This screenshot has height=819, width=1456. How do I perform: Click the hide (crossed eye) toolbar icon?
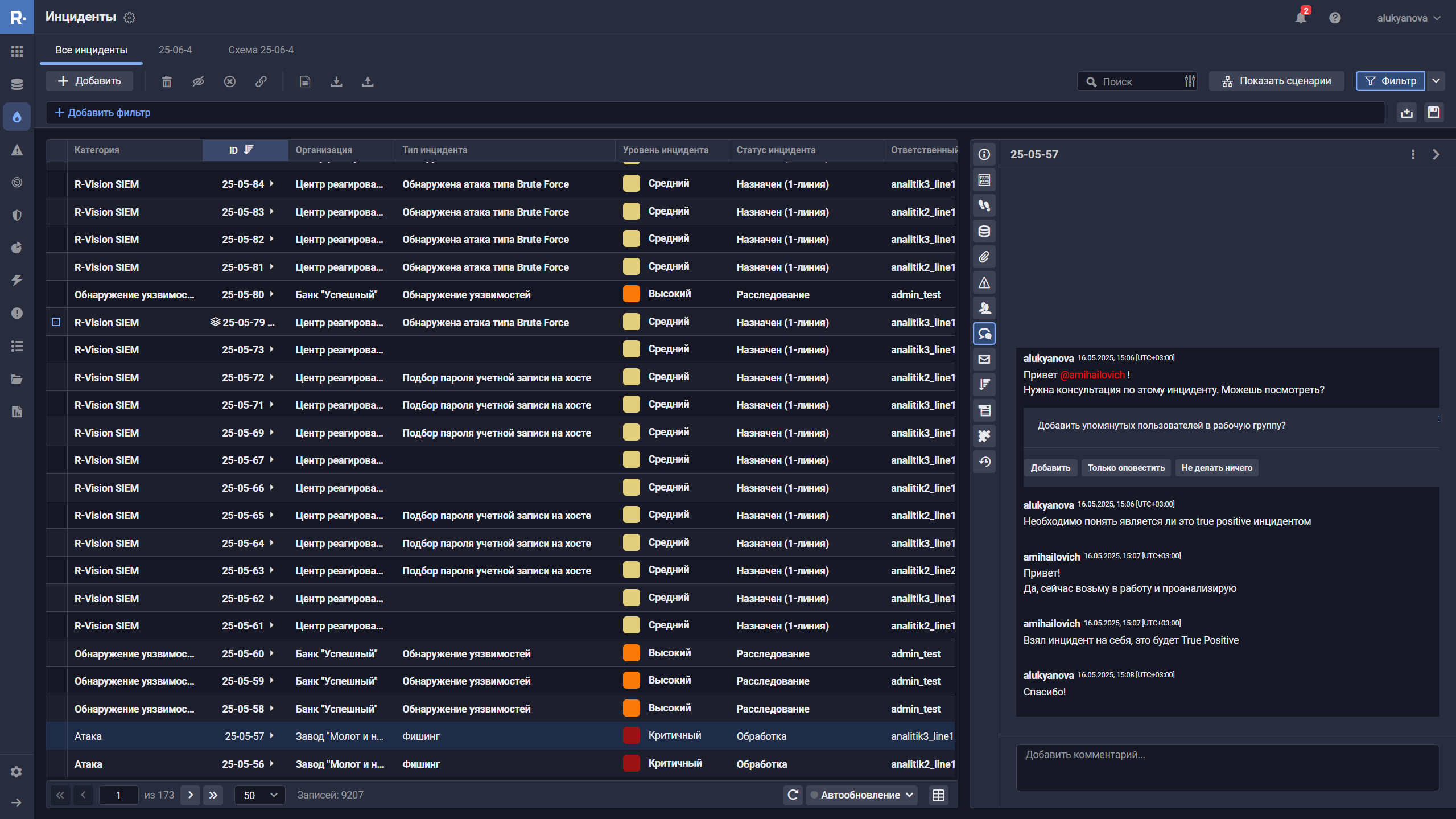coord(198,81)
